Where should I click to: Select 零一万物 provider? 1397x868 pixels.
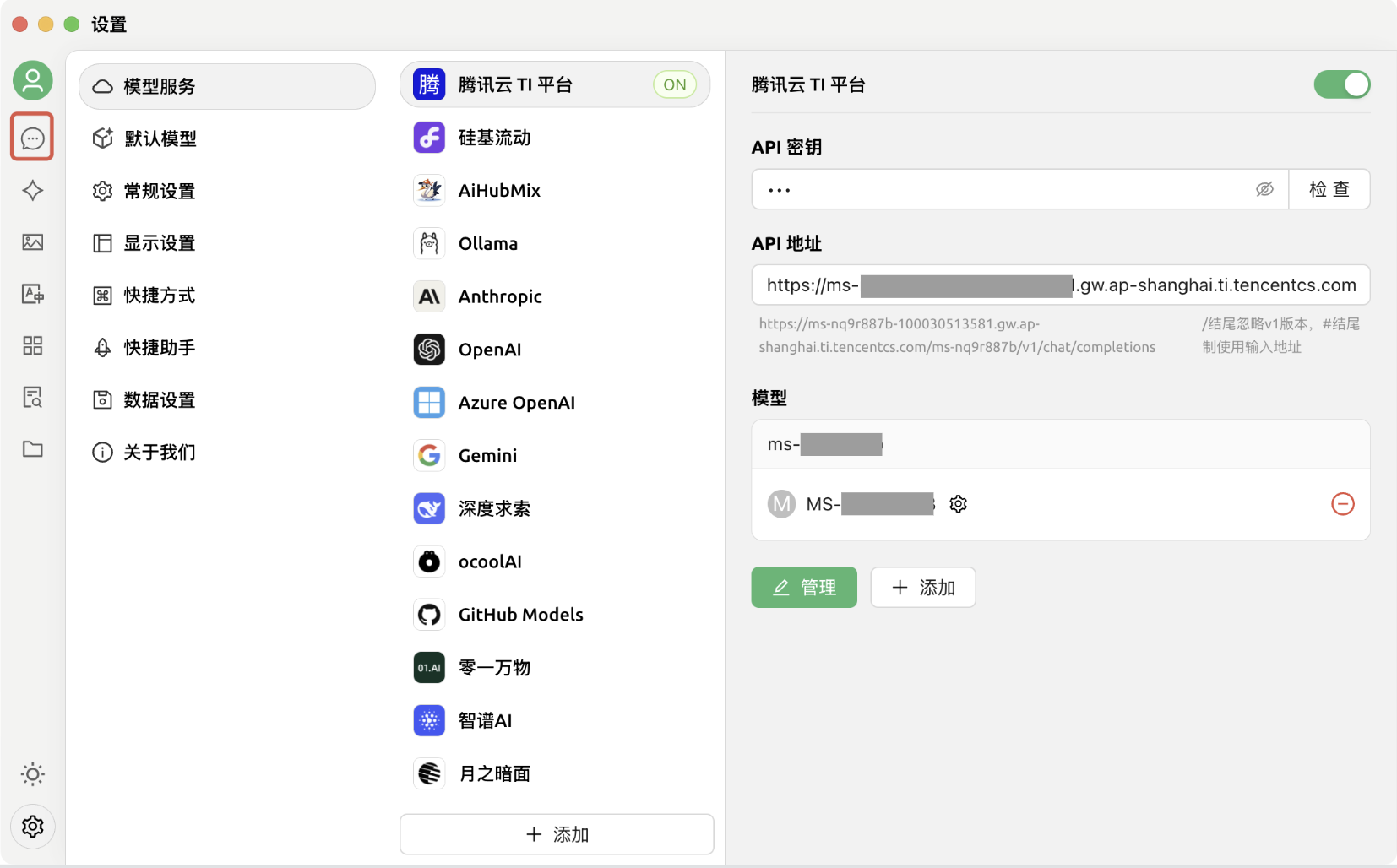(555, 668)
